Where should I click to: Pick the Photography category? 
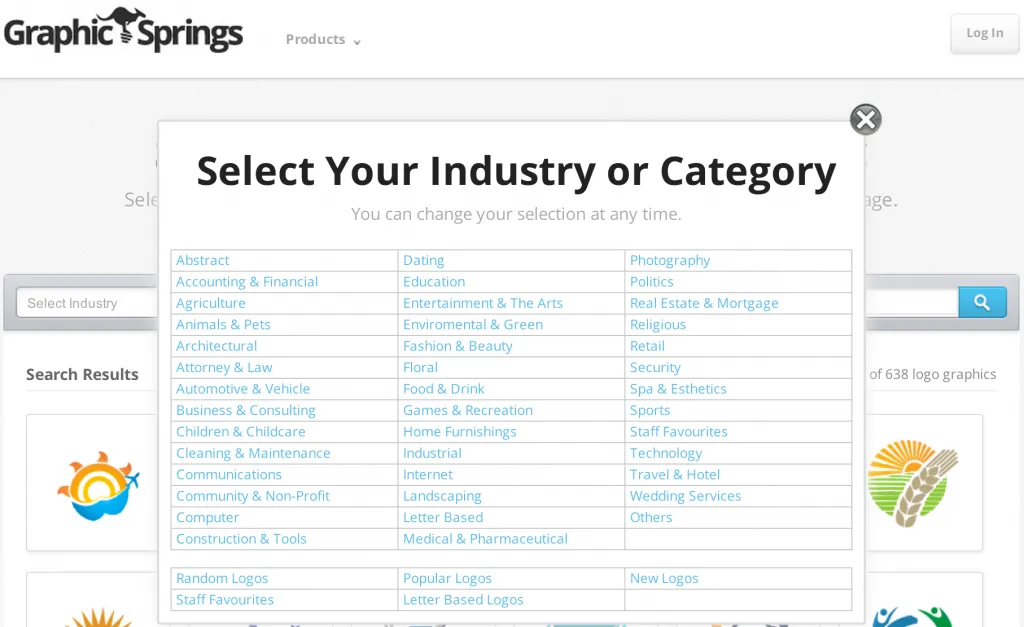[x=670, y=260]
